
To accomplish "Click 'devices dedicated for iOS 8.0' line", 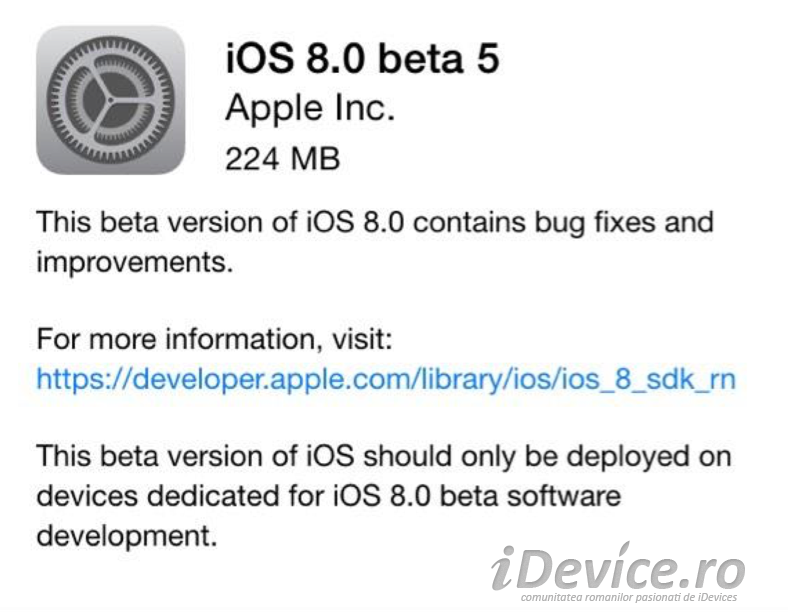I will pos(234,496).
